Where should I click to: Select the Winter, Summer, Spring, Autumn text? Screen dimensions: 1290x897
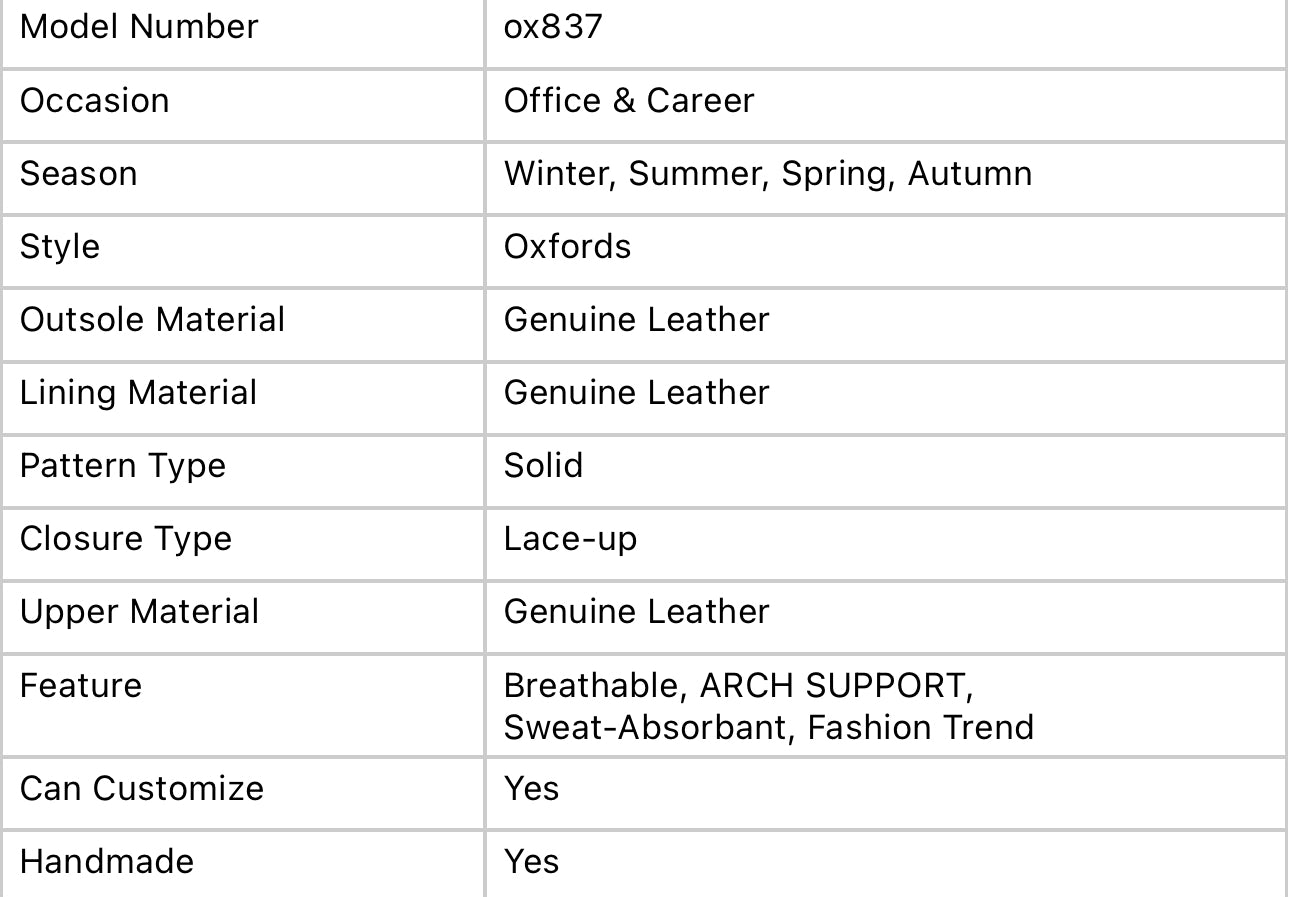point(767,174)
